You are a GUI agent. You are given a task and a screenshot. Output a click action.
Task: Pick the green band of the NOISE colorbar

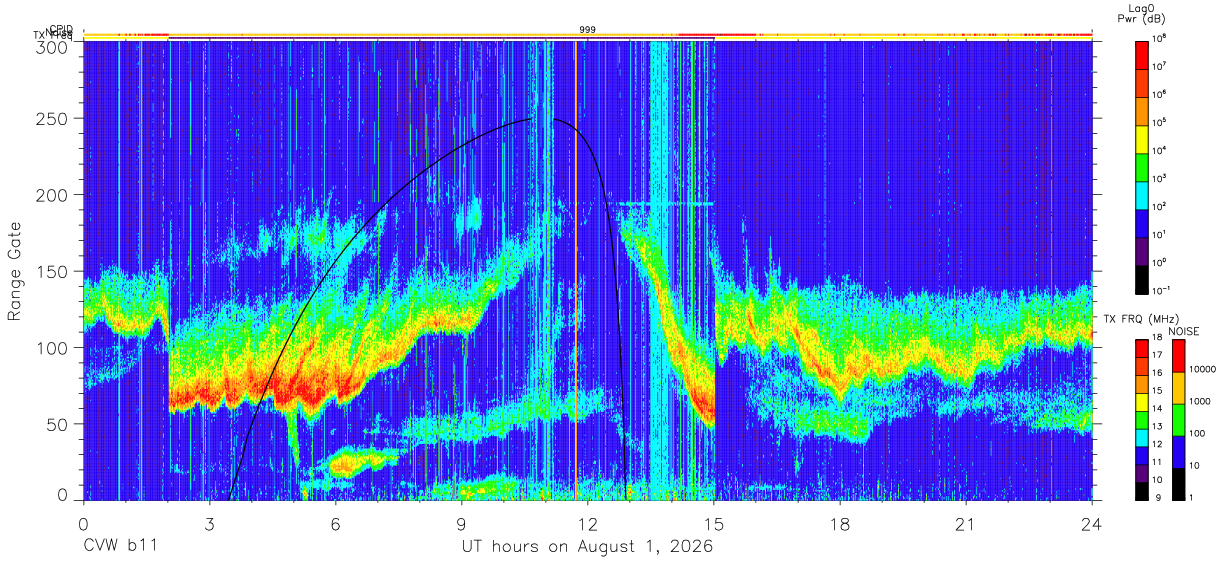pos(1178,420)
